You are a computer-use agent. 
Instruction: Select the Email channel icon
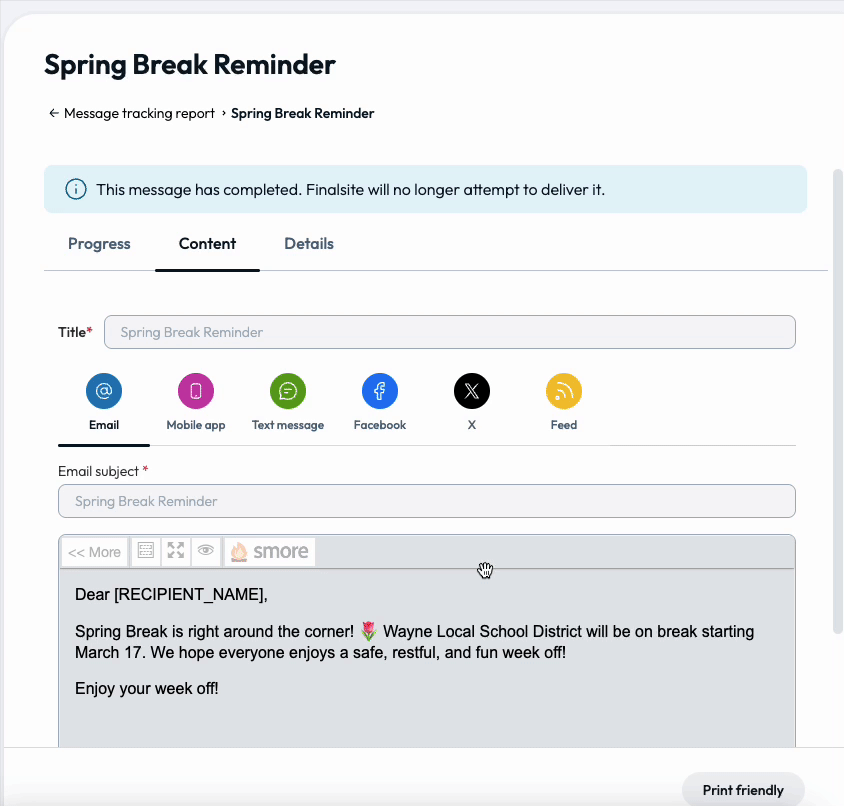(x=104, y=391)
